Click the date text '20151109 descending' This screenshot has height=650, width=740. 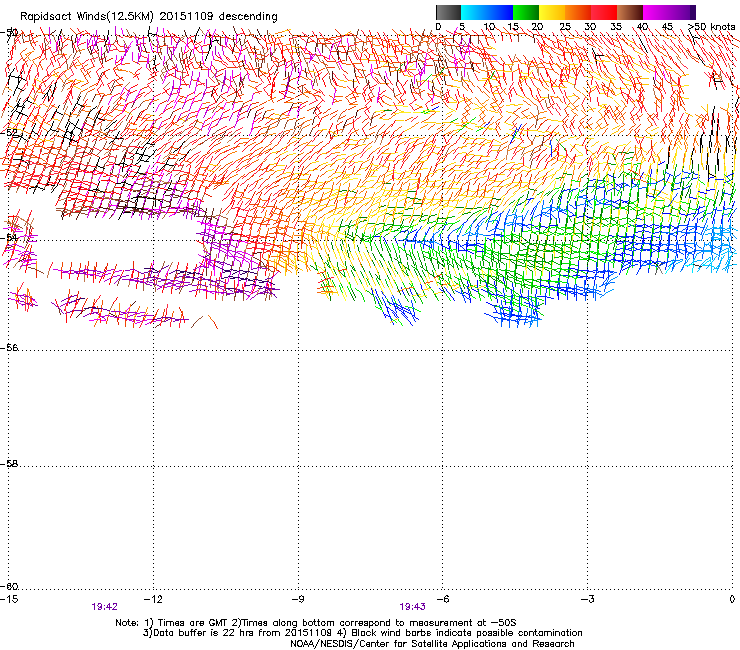pos(218,17)
